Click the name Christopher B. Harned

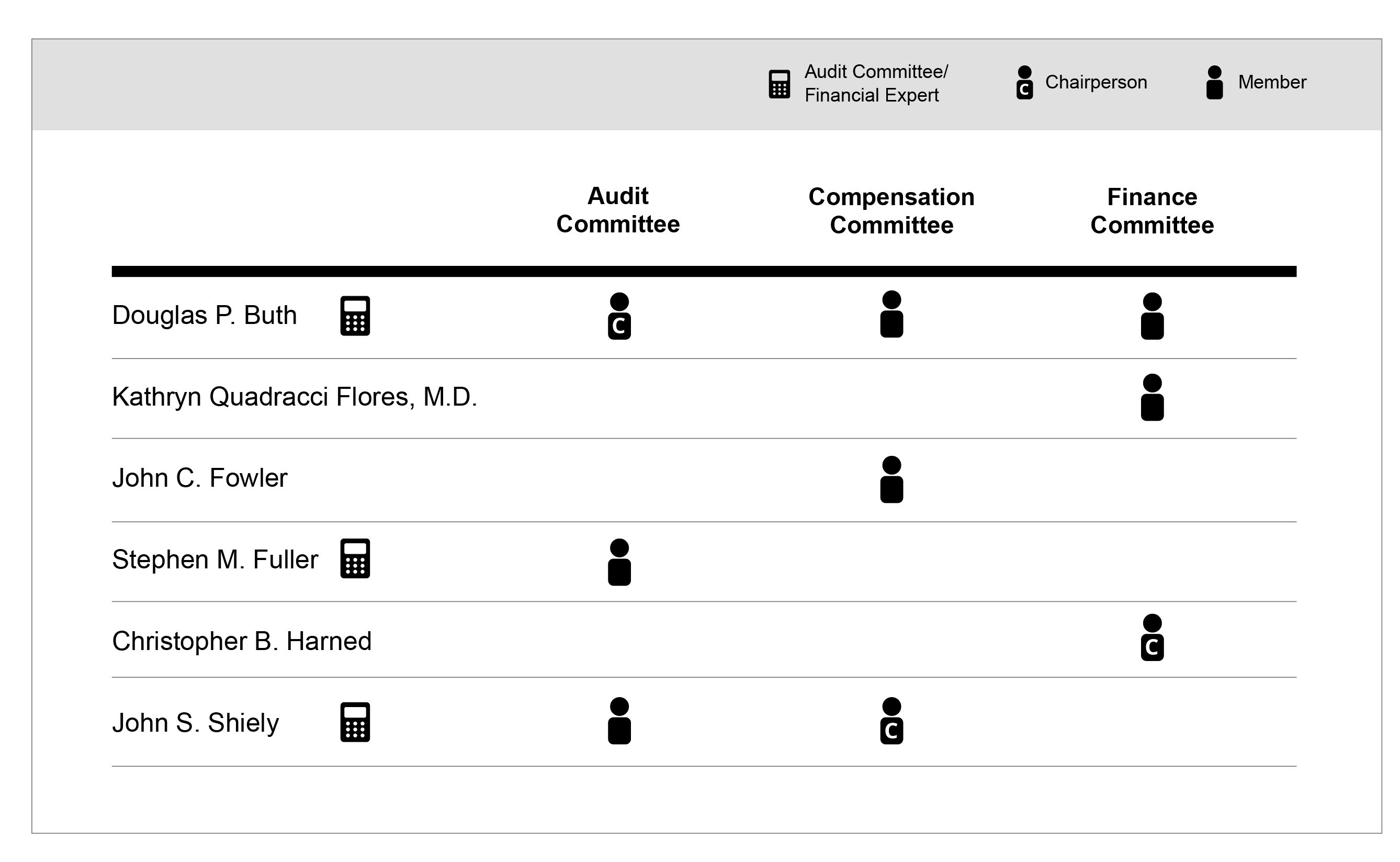click(242, 641)
